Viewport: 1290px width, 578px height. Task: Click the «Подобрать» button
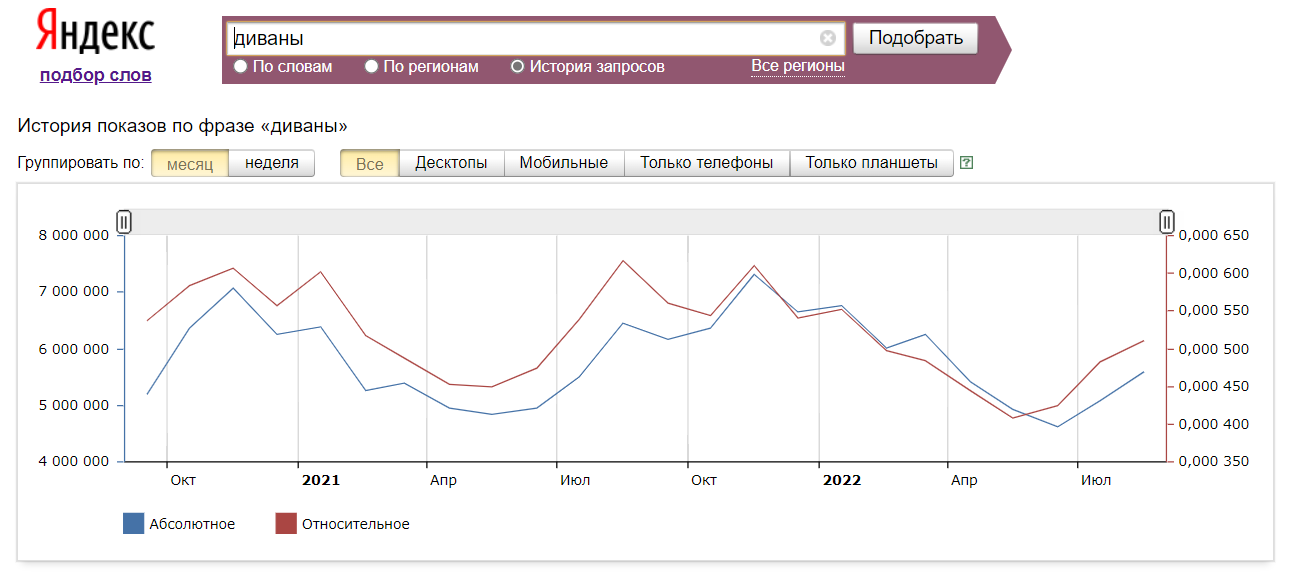click(915, 39)
